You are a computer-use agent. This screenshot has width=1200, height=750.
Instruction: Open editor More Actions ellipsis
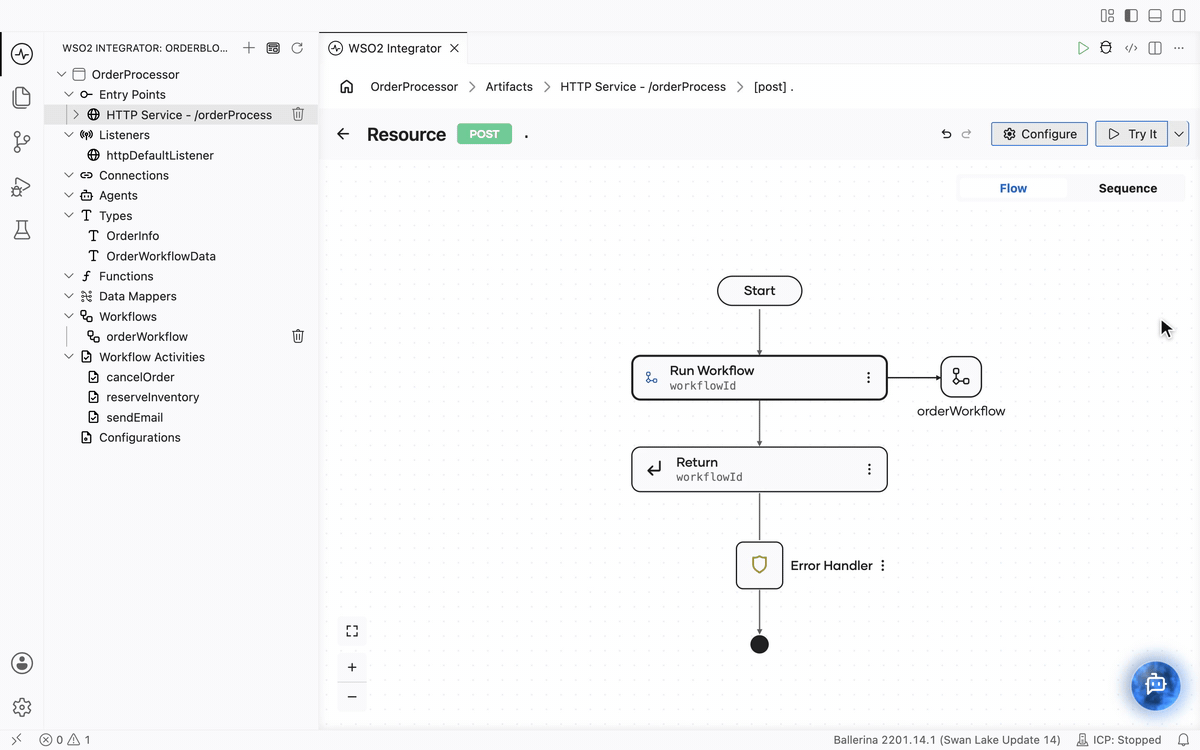1179,48
